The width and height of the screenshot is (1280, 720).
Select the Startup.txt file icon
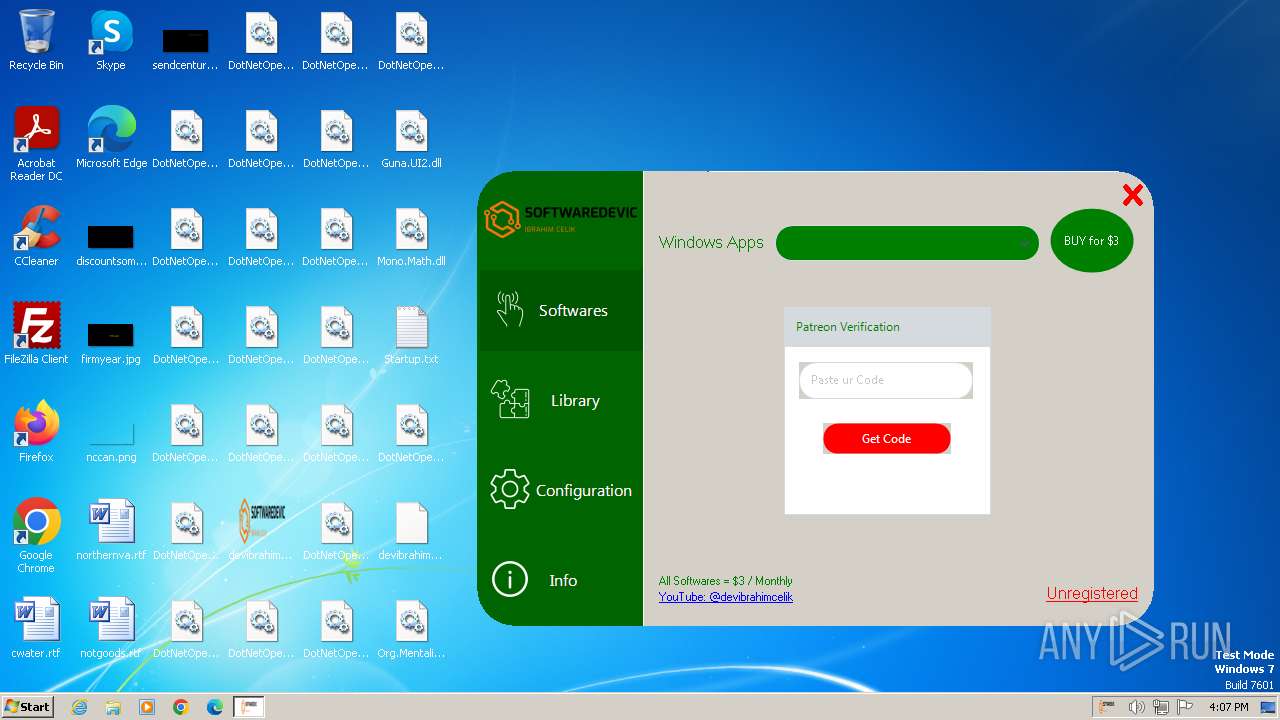tap(411, 334)
